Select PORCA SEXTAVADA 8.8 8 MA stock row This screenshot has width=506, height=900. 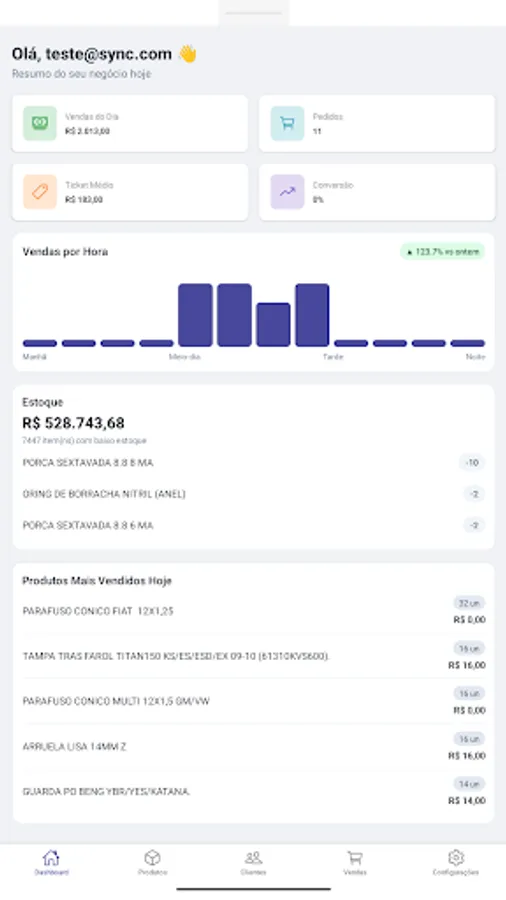coord(253,463)
